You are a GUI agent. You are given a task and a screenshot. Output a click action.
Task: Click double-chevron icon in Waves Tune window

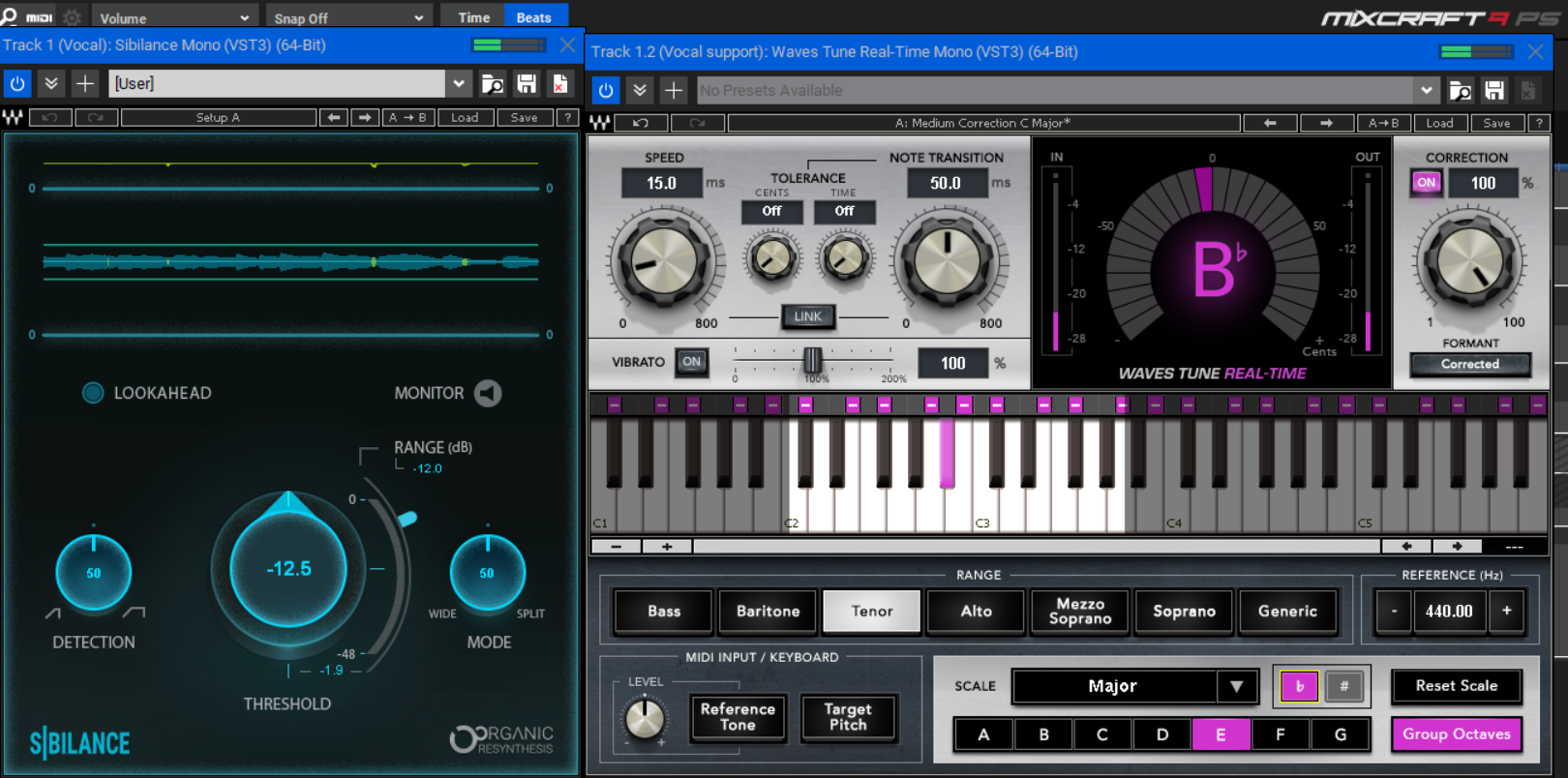tap(640, 90)
